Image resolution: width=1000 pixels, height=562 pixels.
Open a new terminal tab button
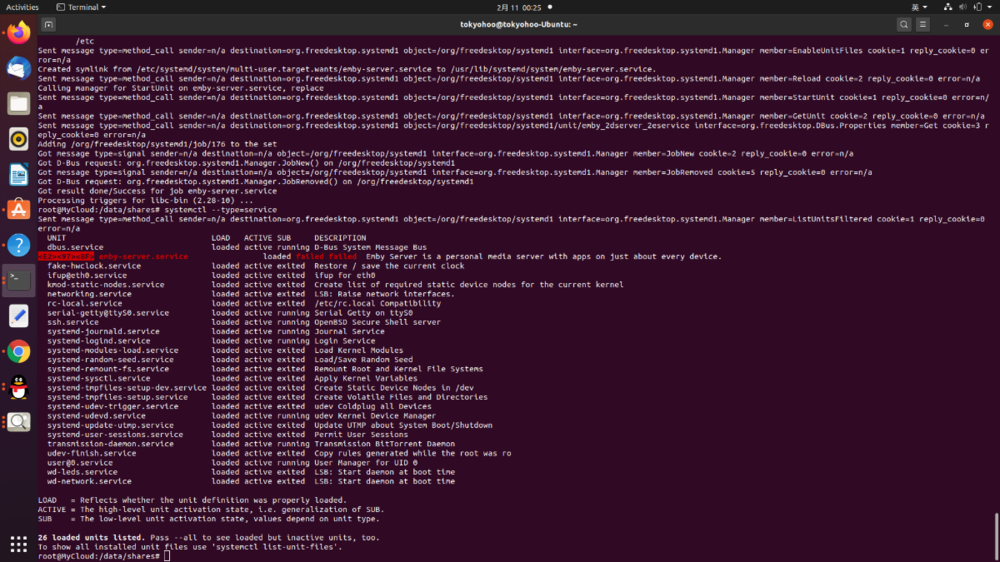[x=48, y=24]
